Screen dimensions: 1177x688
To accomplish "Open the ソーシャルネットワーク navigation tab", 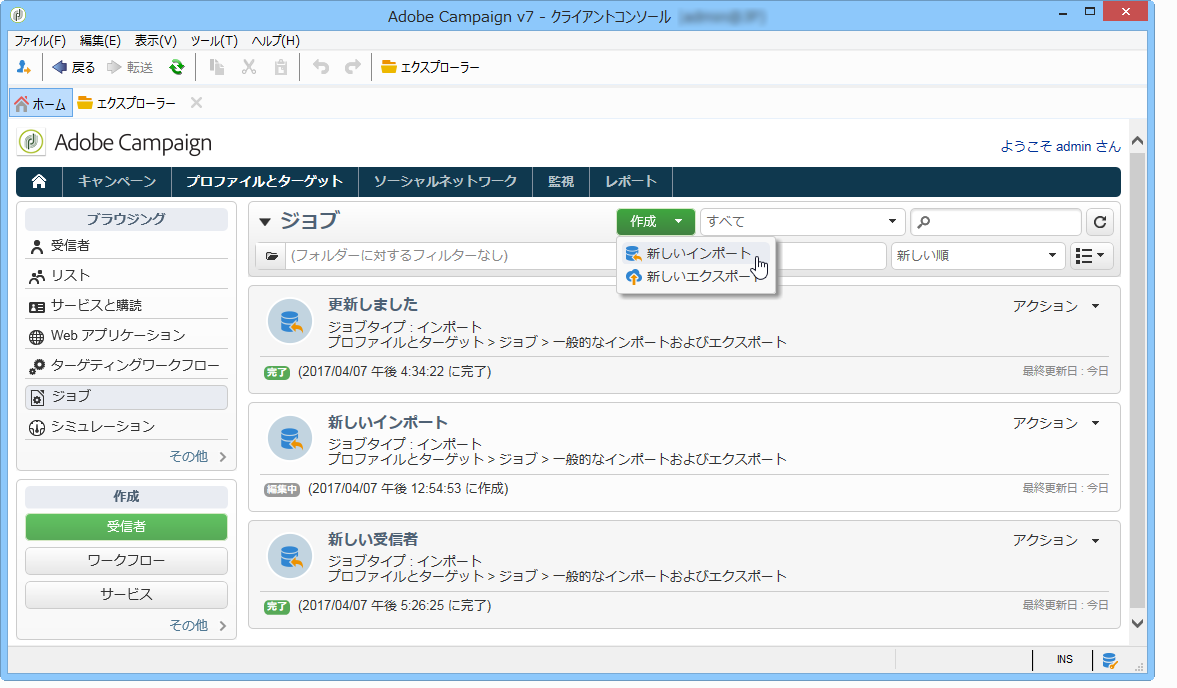I will pos(445,182).
